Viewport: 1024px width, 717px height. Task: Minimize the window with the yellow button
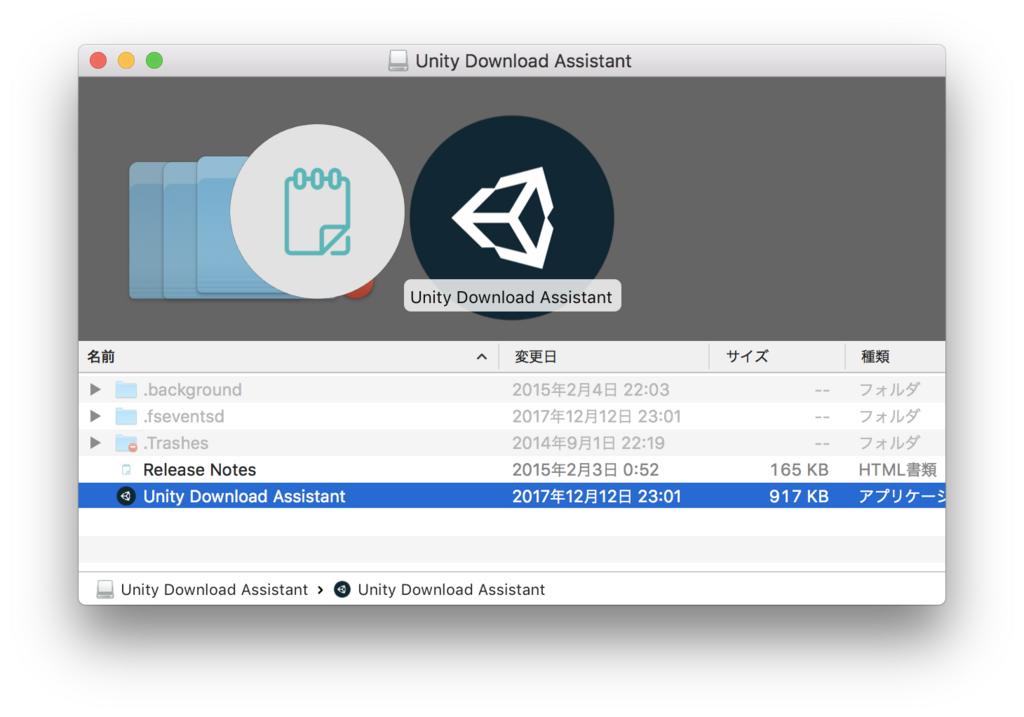point(126,61)
